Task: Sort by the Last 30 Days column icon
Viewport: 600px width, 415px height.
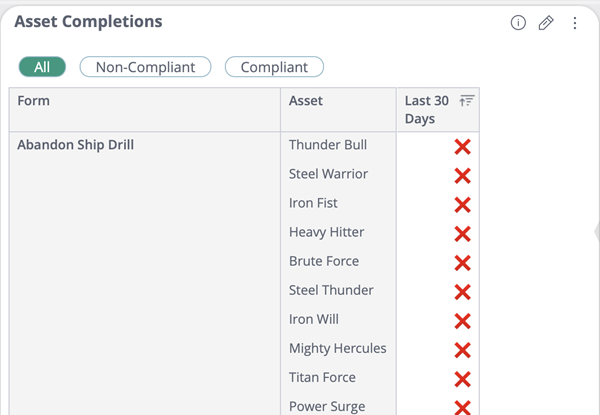Action: click(x=466, y=101)
